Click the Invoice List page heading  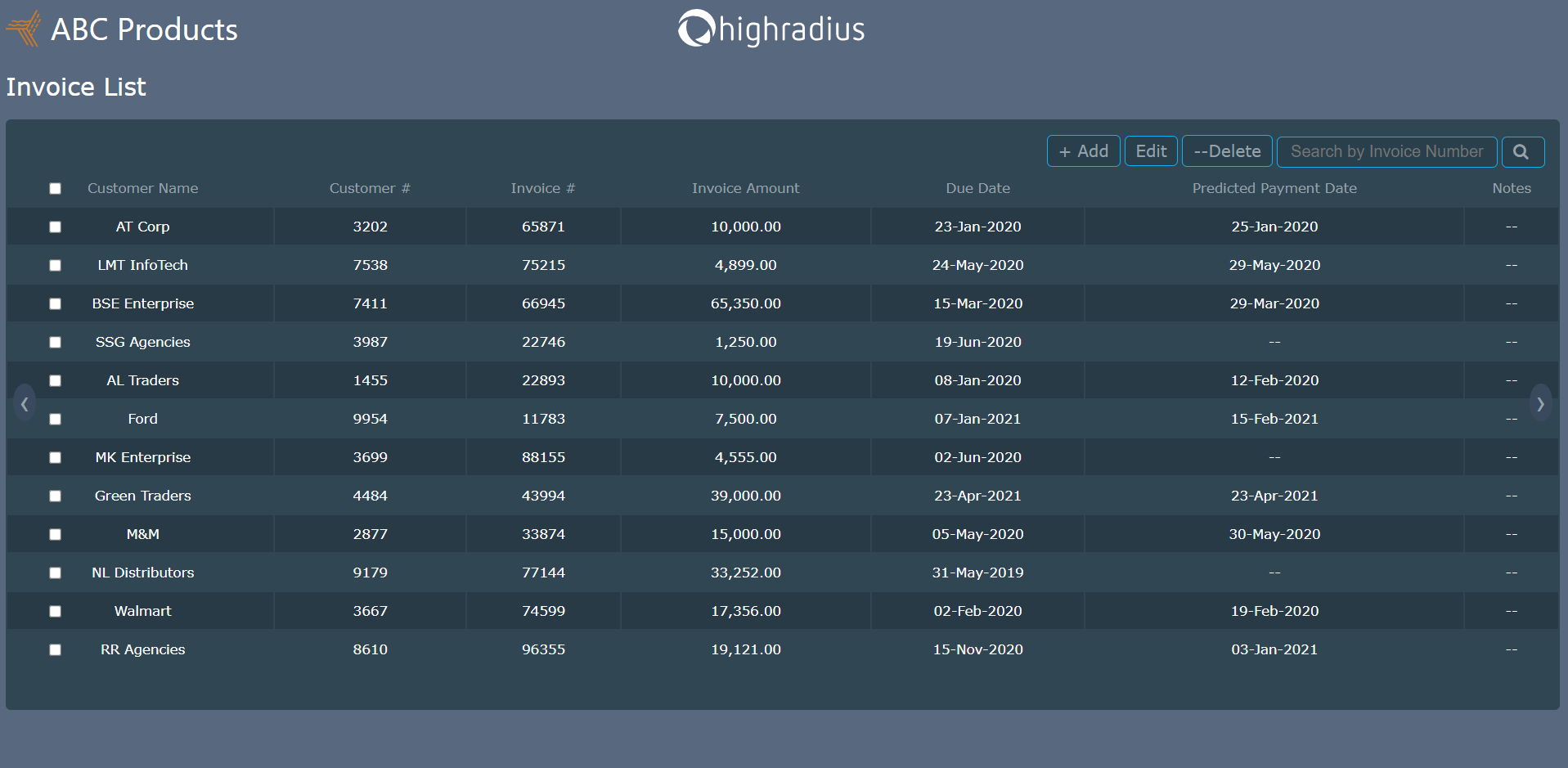tap(76, 87)
